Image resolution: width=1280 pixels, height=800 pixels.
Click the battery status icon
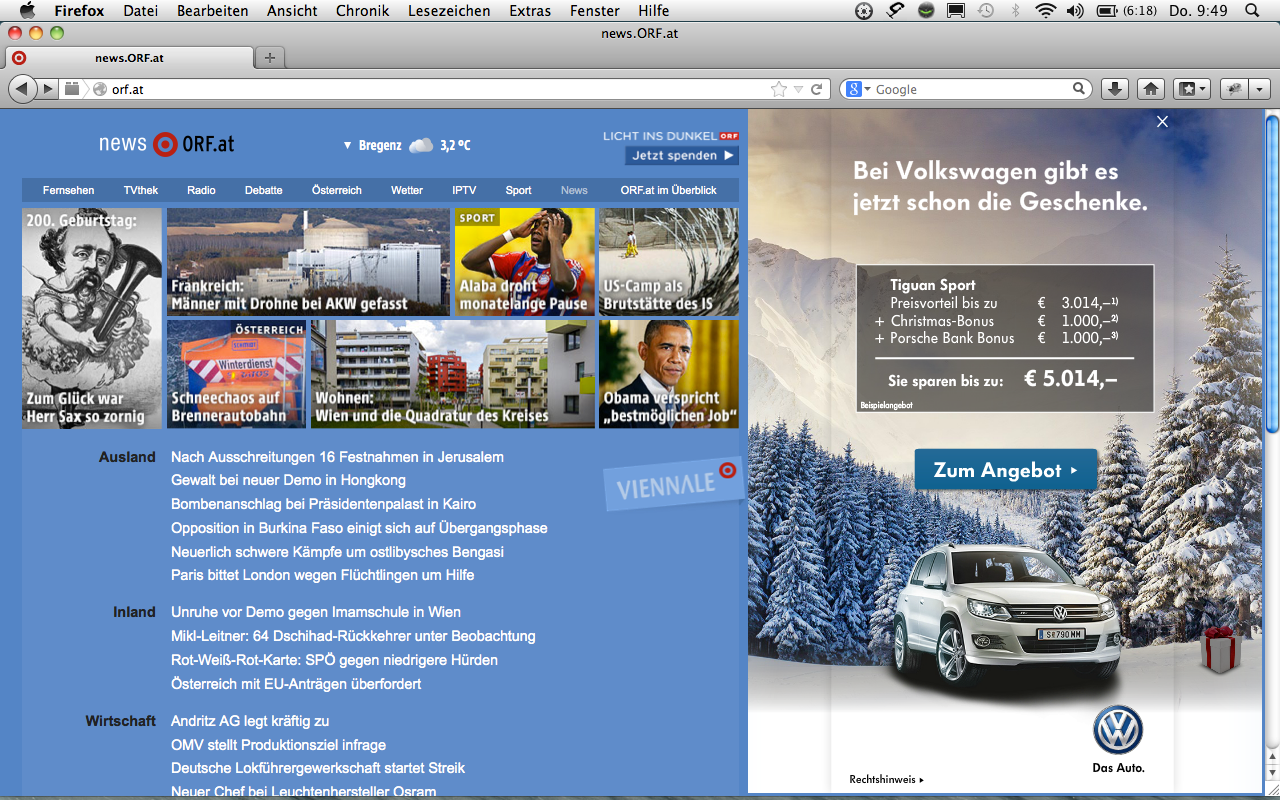pyautogui.click(x=1106, y=10)
